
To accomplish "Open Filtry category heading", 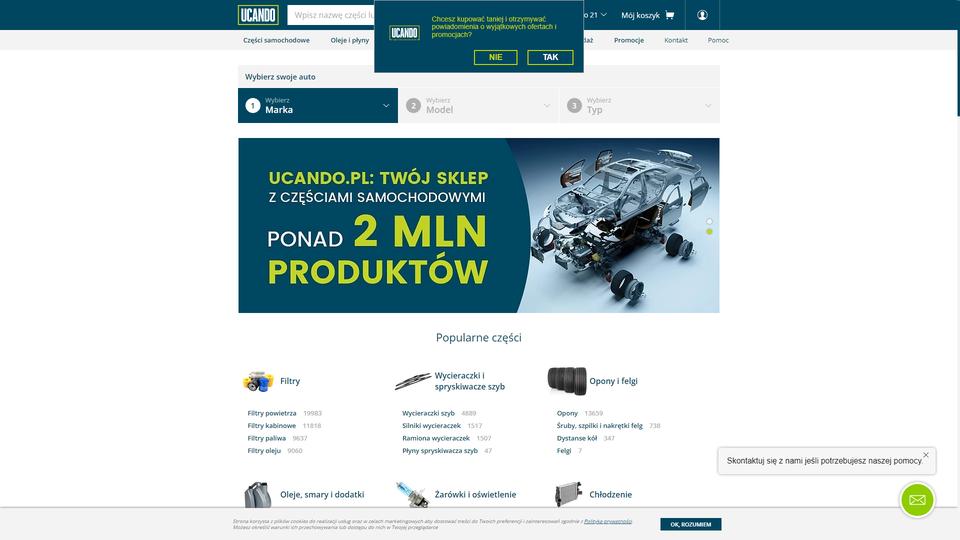I will (290, 381).
